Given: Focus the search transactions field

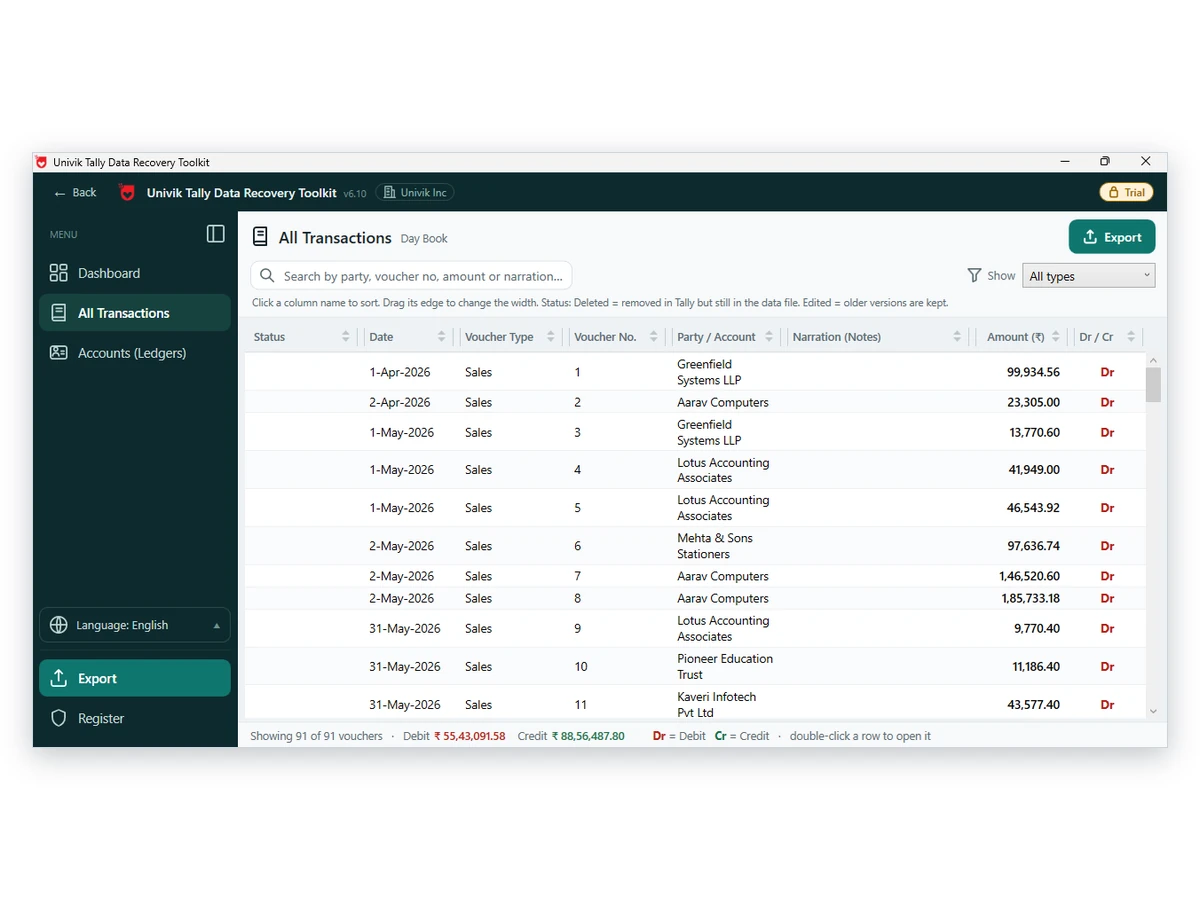Looking at the screenshot, I should [x=411, y=276].
